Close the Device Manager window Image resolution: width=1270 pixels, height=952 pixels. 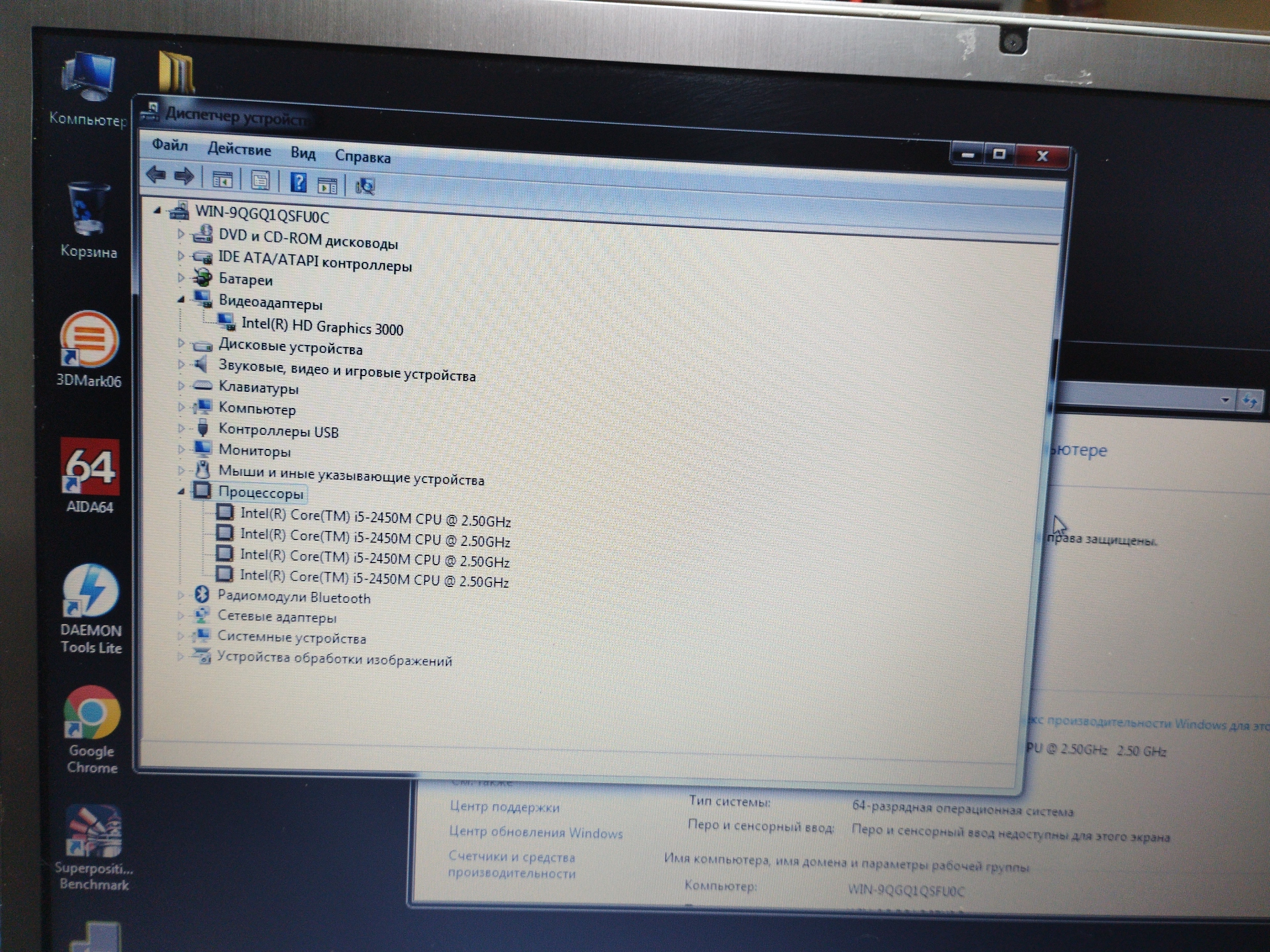tap(1042, 156)
